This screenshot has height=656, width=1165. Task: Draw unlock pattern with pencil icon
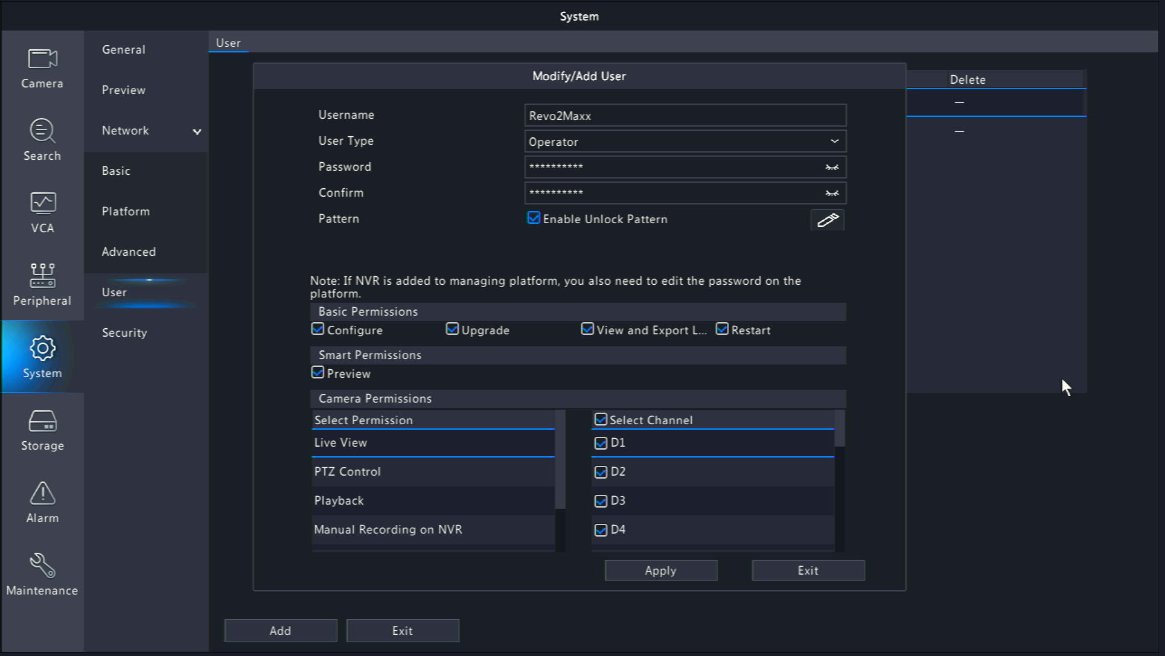tap(828, 220)
